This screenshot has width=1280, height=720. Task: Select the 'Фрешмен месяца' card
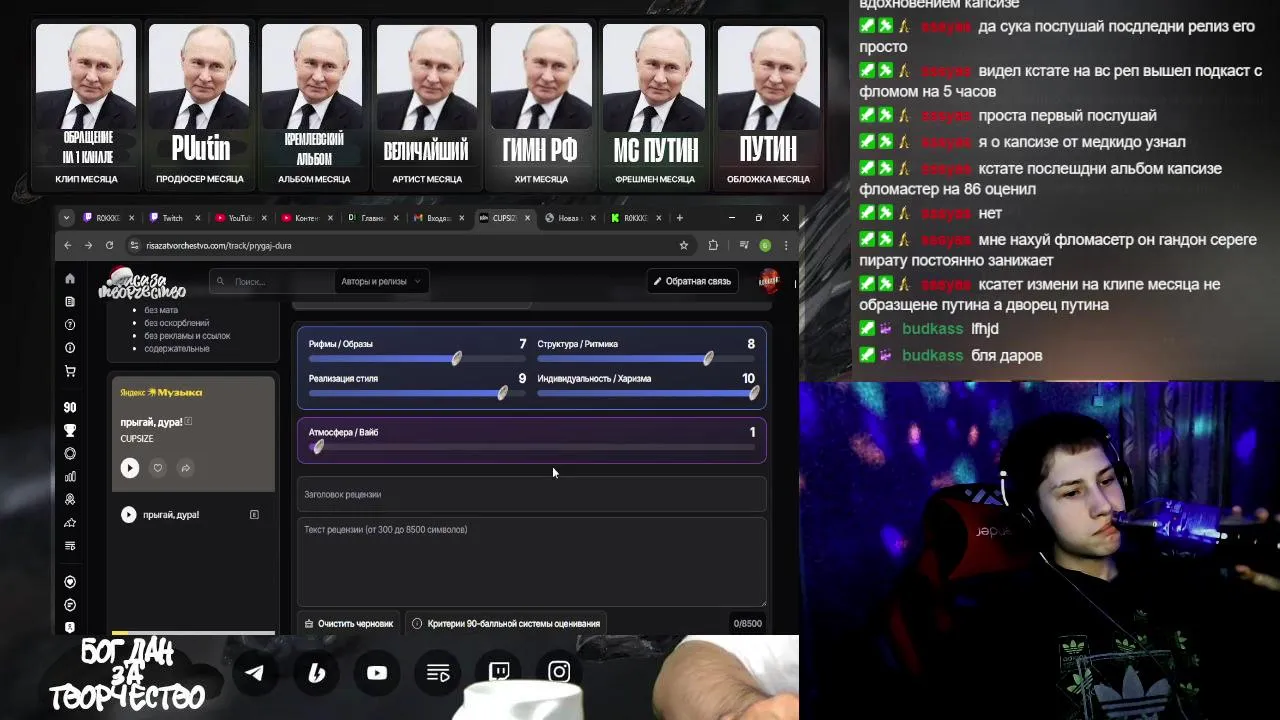click(654, 106)
